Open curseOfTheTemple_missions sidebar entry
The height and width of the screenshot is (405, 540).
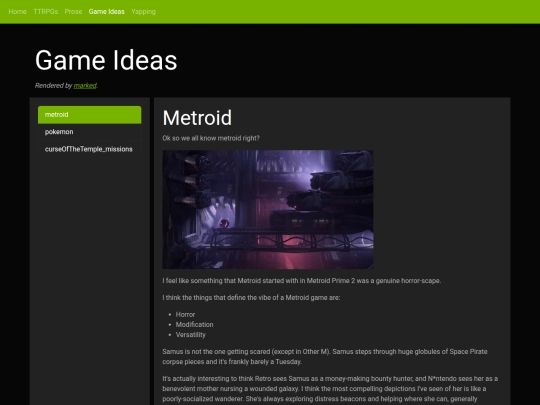90,149
